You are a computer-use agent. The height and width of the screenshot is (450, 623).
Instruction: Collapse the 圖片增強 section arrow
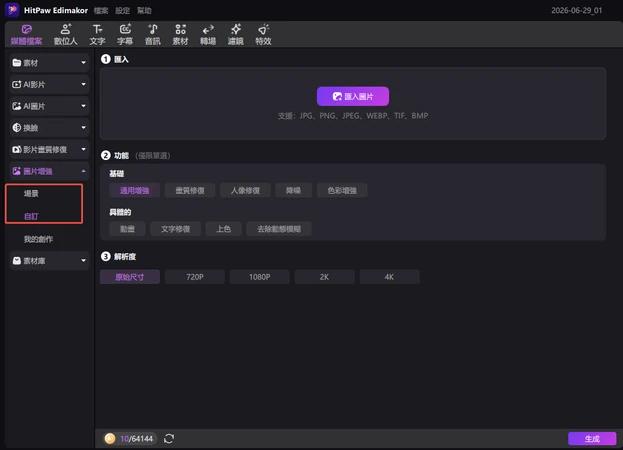(x=83, y=171)
